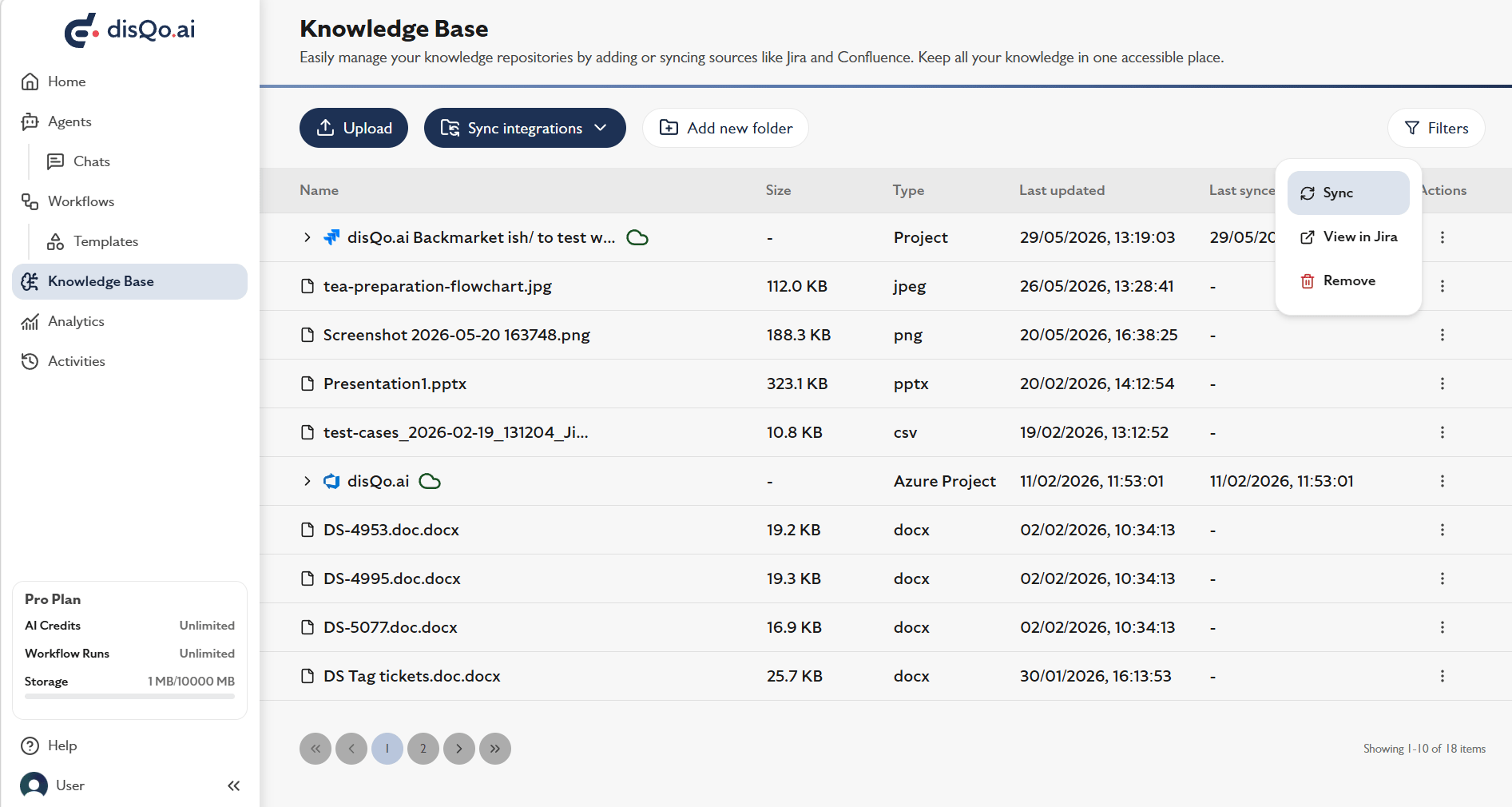Choose View in Jira option
This screenshot has height=807, width=1512.
coord(1348,237)
